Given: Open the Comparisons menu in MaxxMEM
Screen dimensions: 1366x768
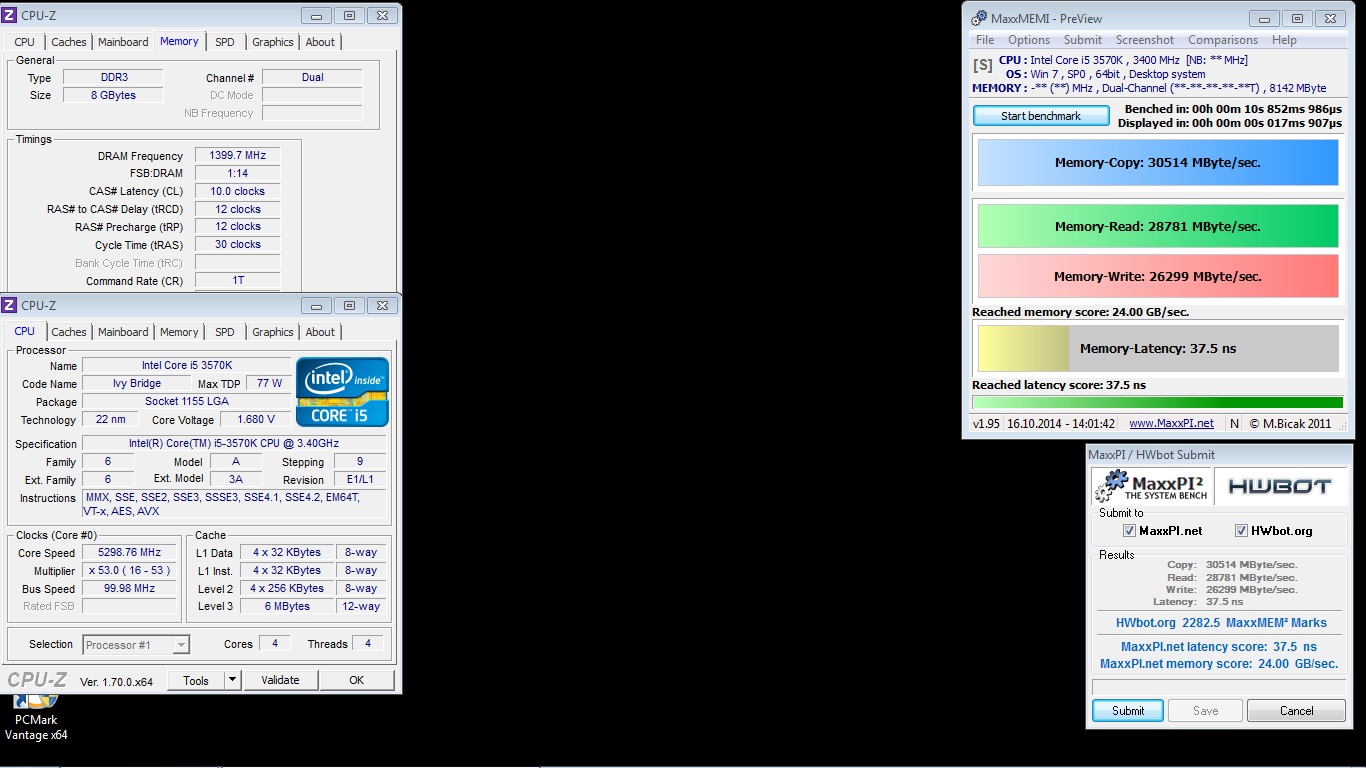Looking at the screenshot, I should 1223,40.
